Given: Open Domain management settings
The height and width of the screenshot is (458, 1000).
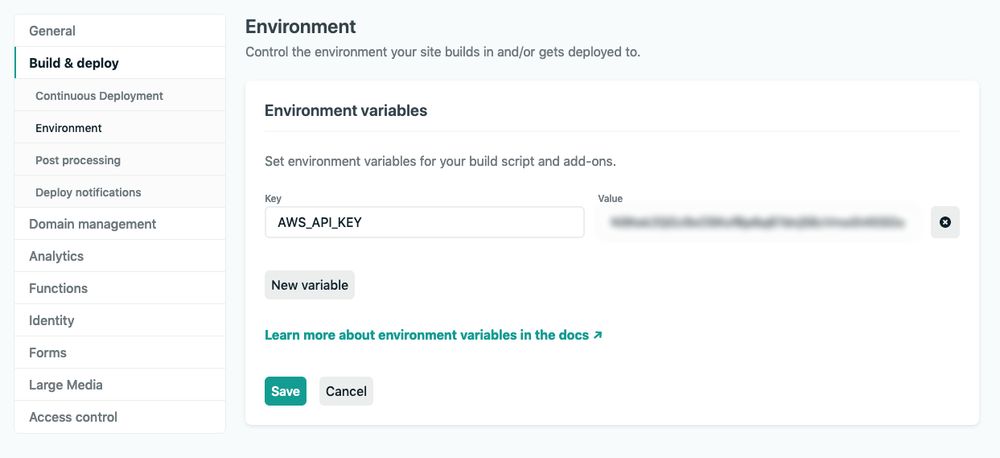Looking at the screenshot, I should point(92,224).
